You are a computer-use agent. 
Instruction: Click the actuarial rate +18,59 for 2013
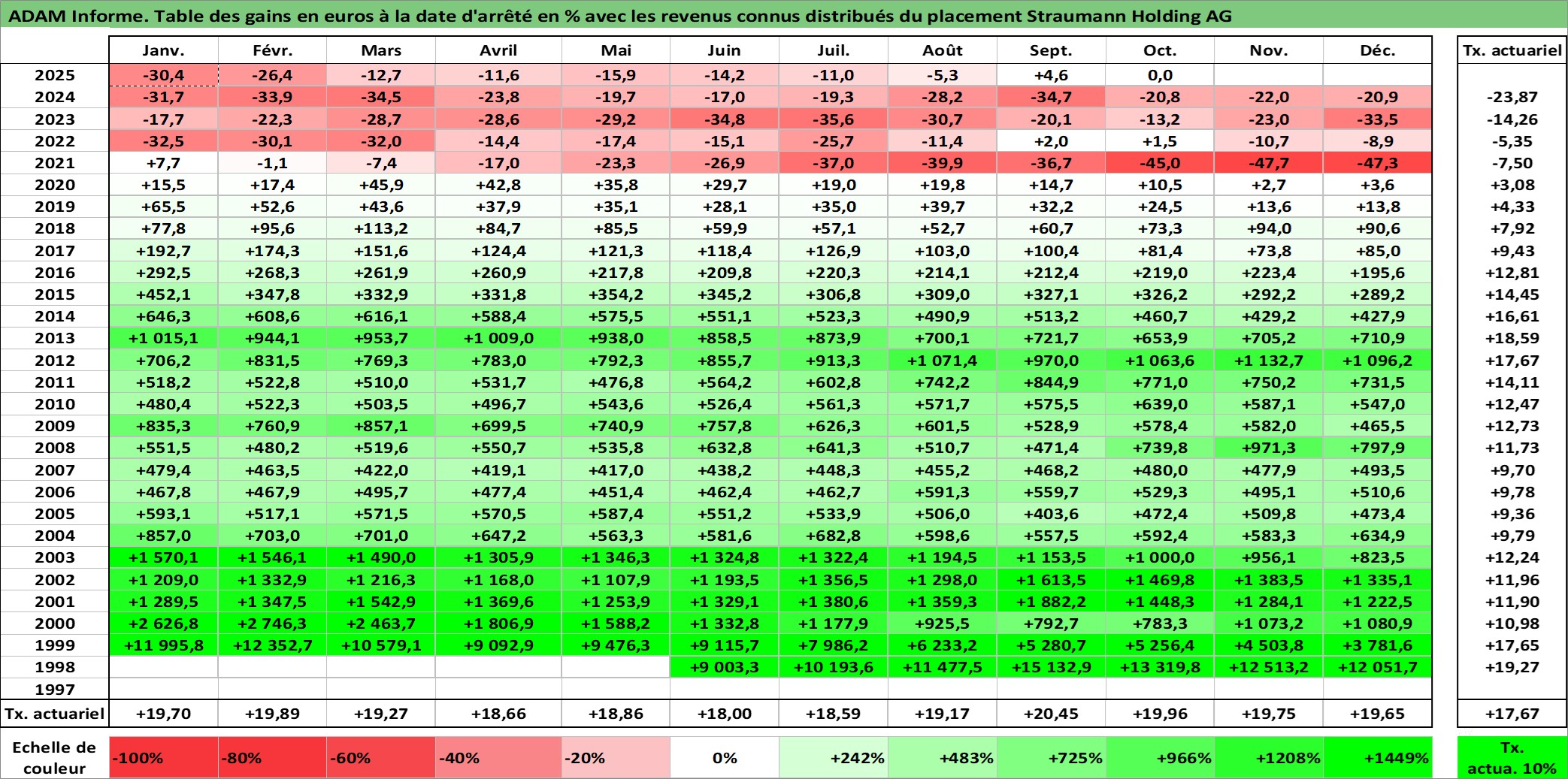(x=1512, y=338)
